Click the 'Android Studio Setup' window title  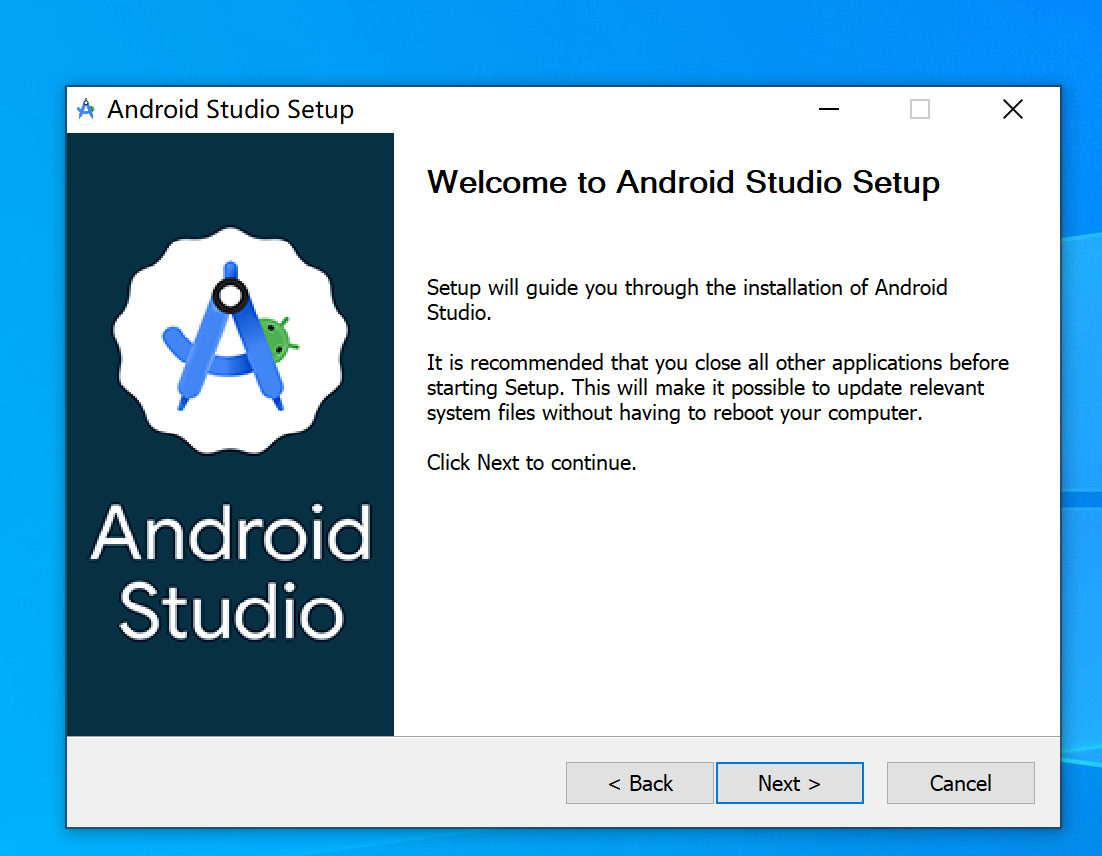(231, 110)
